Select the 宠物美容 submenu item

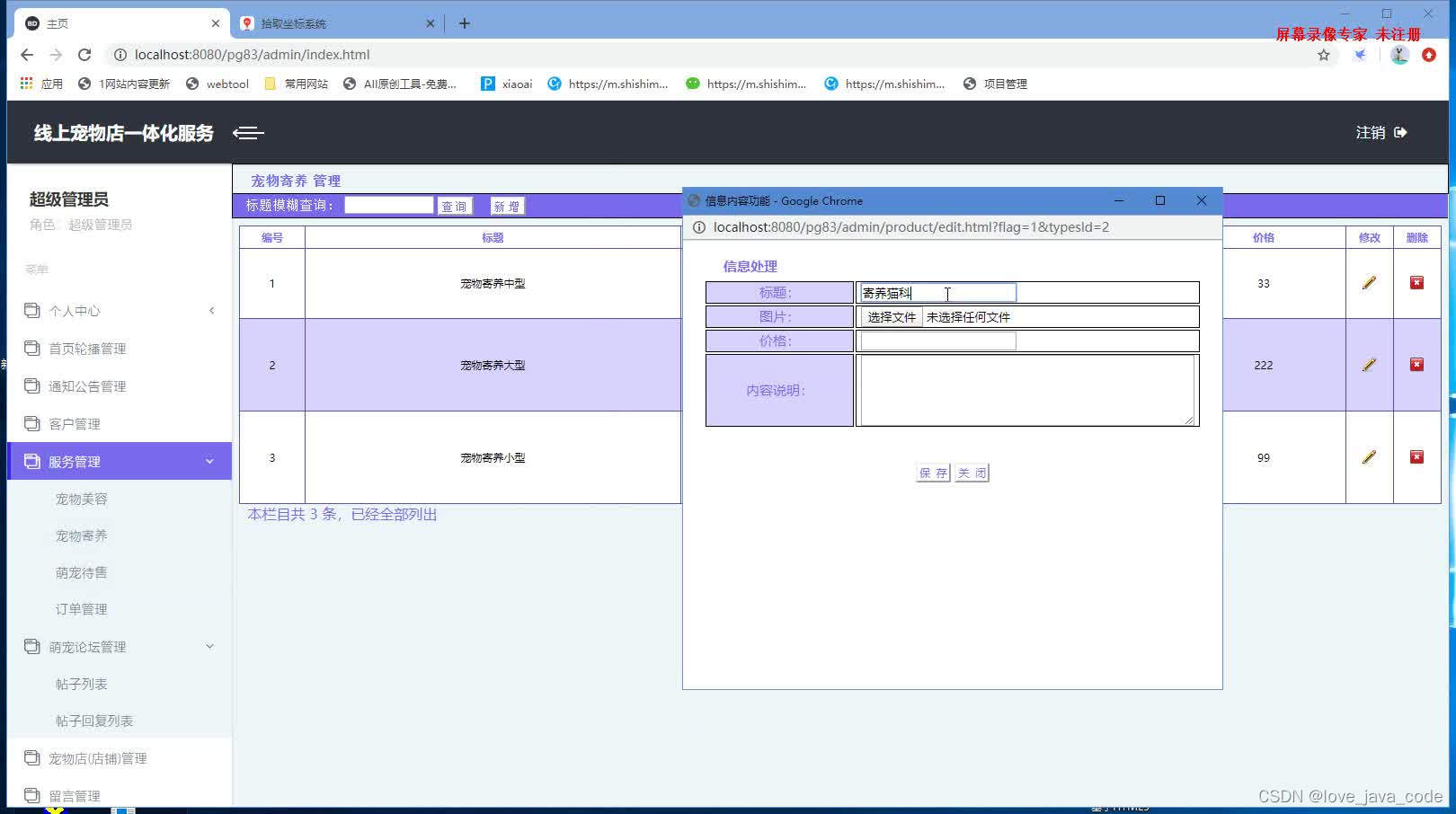coord(81,499)
